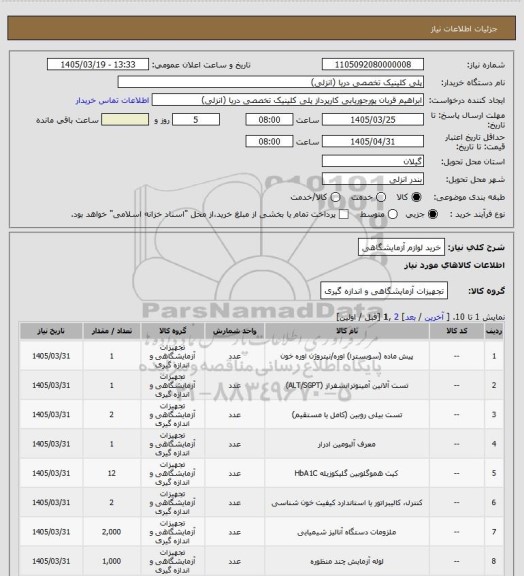Click the announcement date field 1405/03/19 - 13:33
Viewport: 524px width, 576px height.
point(98,64)
